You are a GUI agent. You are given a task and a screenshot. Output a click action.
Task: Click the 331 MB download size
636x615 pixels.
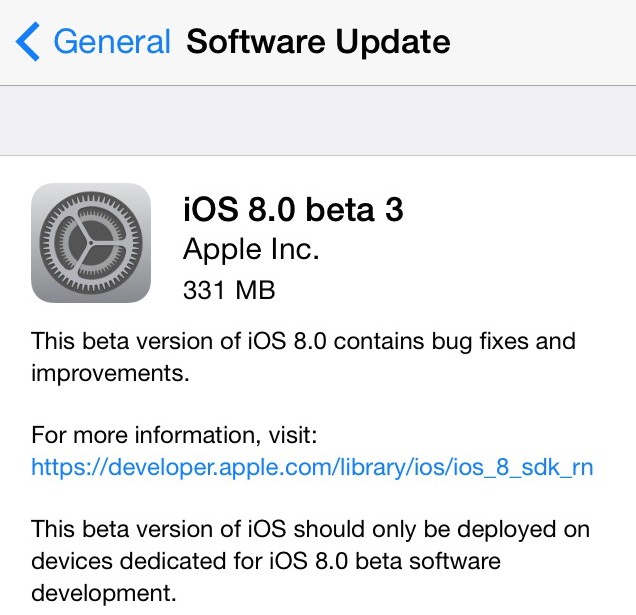[x=229, y=290]
